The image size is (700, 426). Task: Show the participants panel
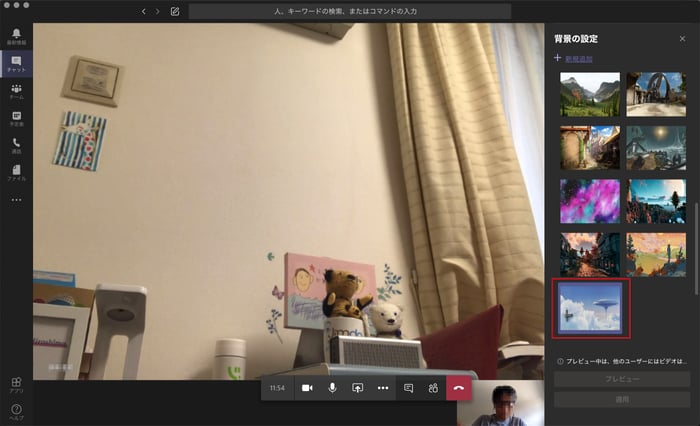click(433, 388)
